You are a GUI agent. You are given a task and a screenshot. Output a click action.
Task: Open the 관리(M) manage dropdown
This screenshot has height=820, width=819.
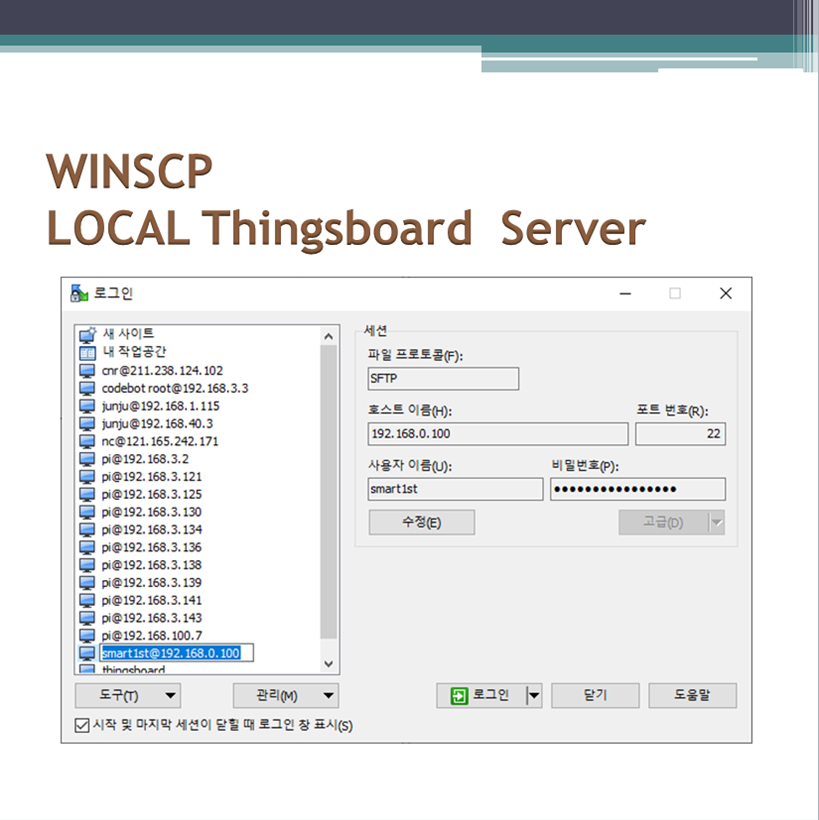tap(286, 696)
